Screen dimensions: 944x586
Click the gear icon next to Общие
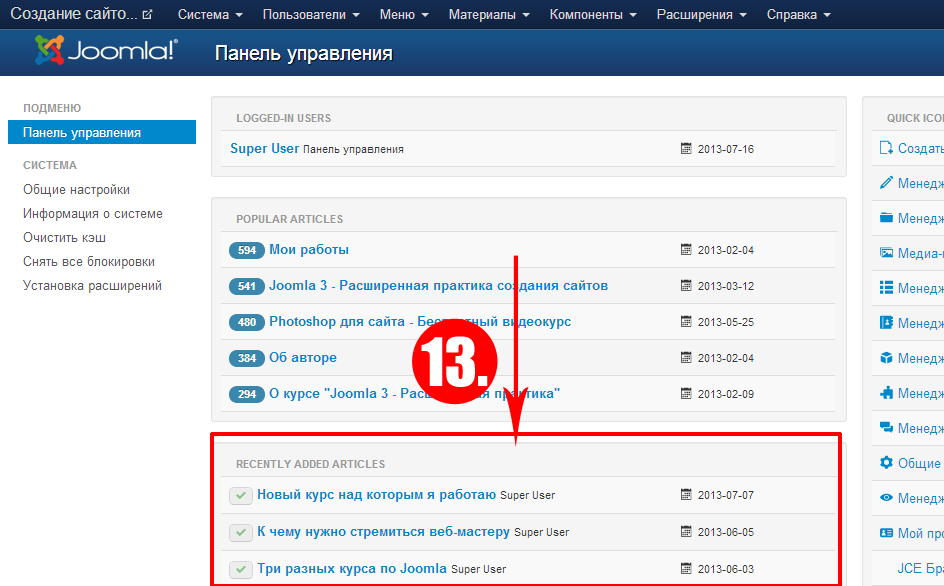click(886, 463)
